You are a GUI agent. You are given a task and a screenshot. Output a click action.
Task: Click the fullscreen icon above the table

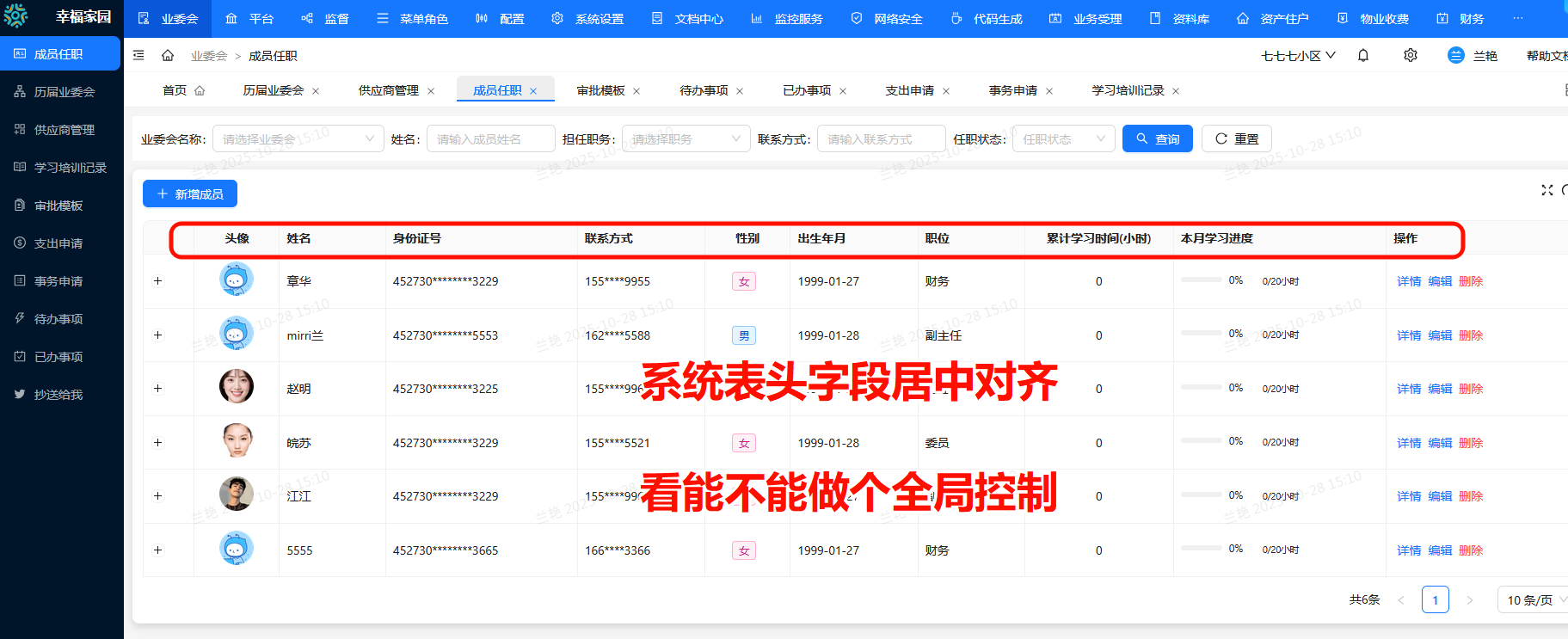pos(1546,190)
